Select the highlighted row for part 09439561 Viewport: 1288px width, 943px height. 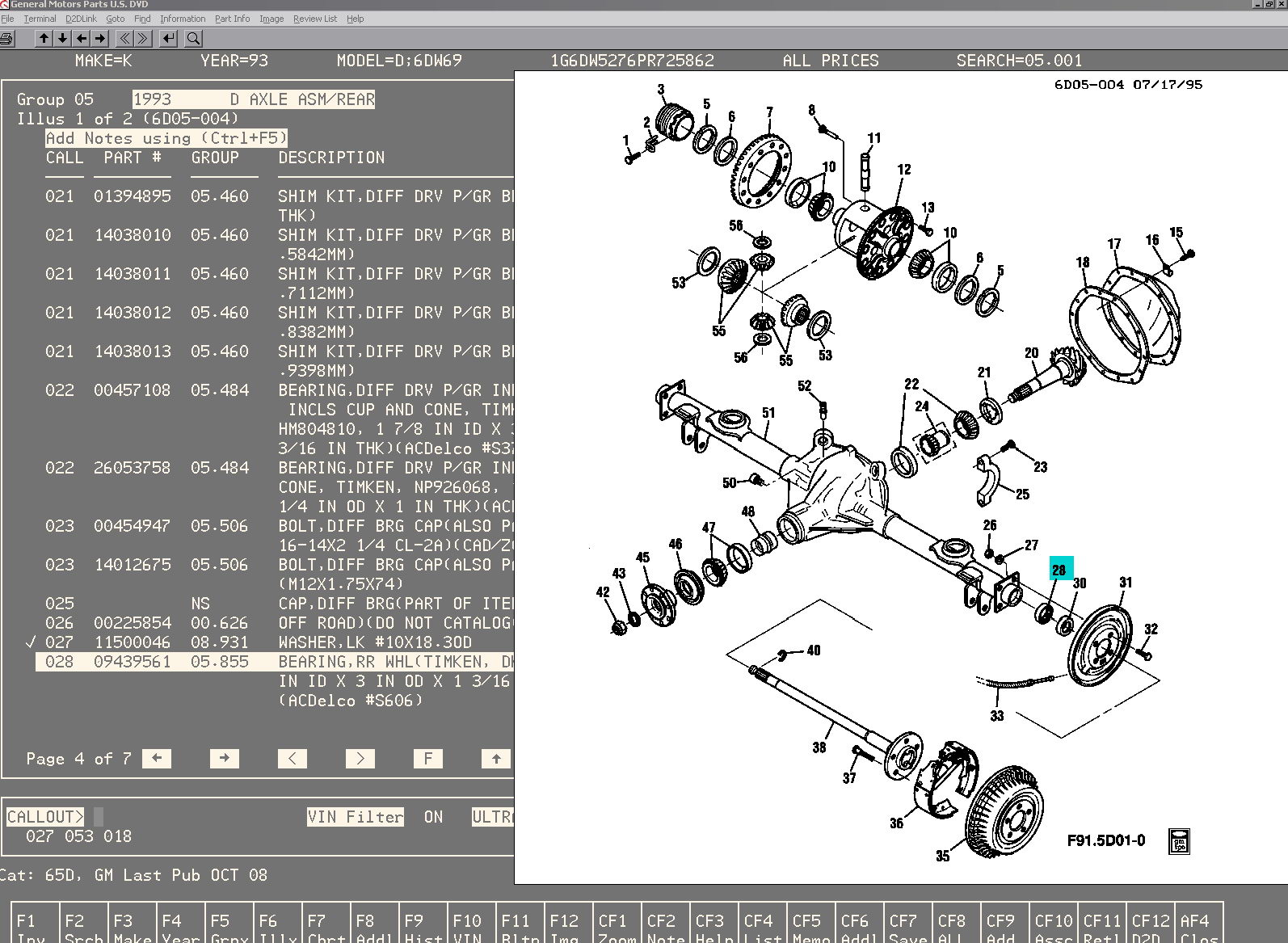coord(275,662)
